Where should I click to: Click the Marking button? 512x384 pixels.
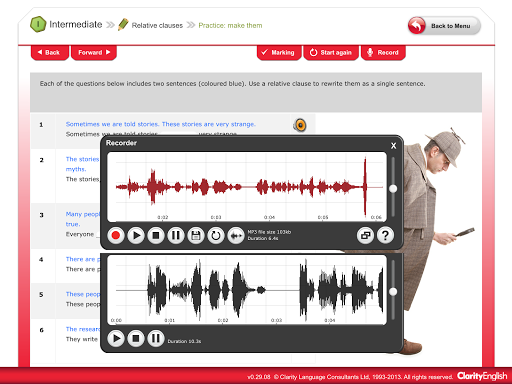point(279,53)
